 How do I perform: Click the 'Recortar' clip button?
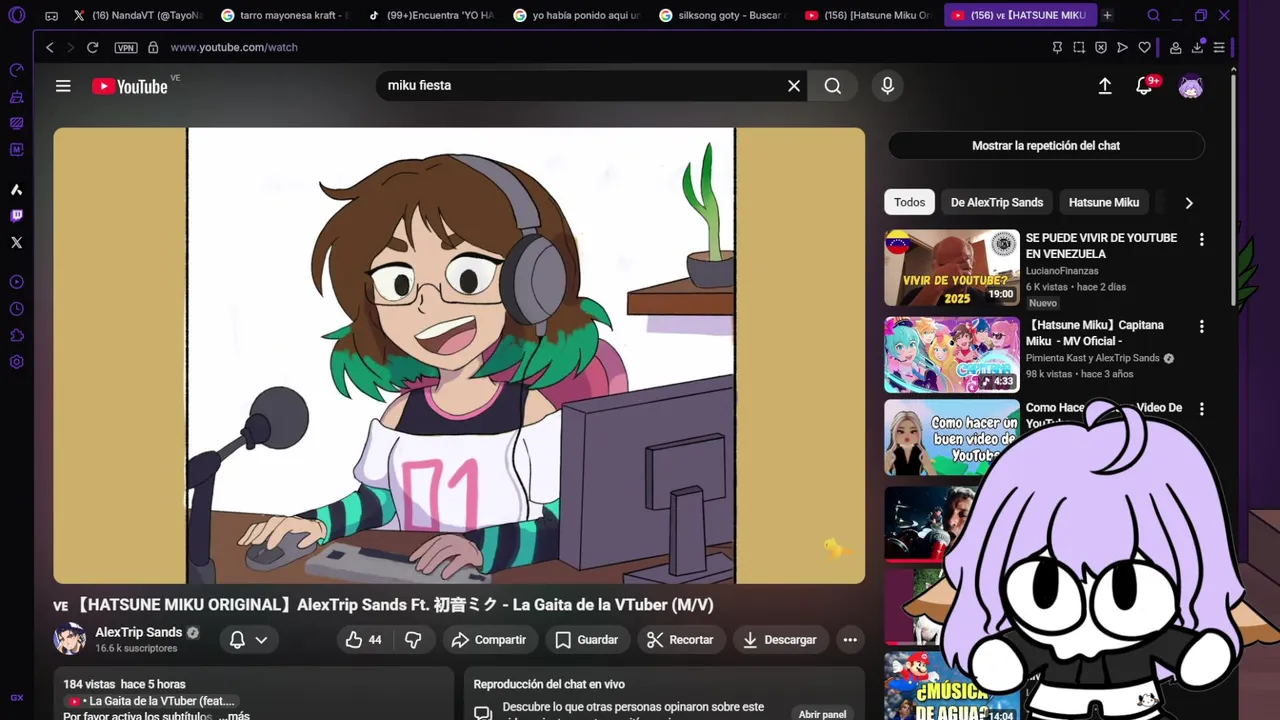pos(680,640)
